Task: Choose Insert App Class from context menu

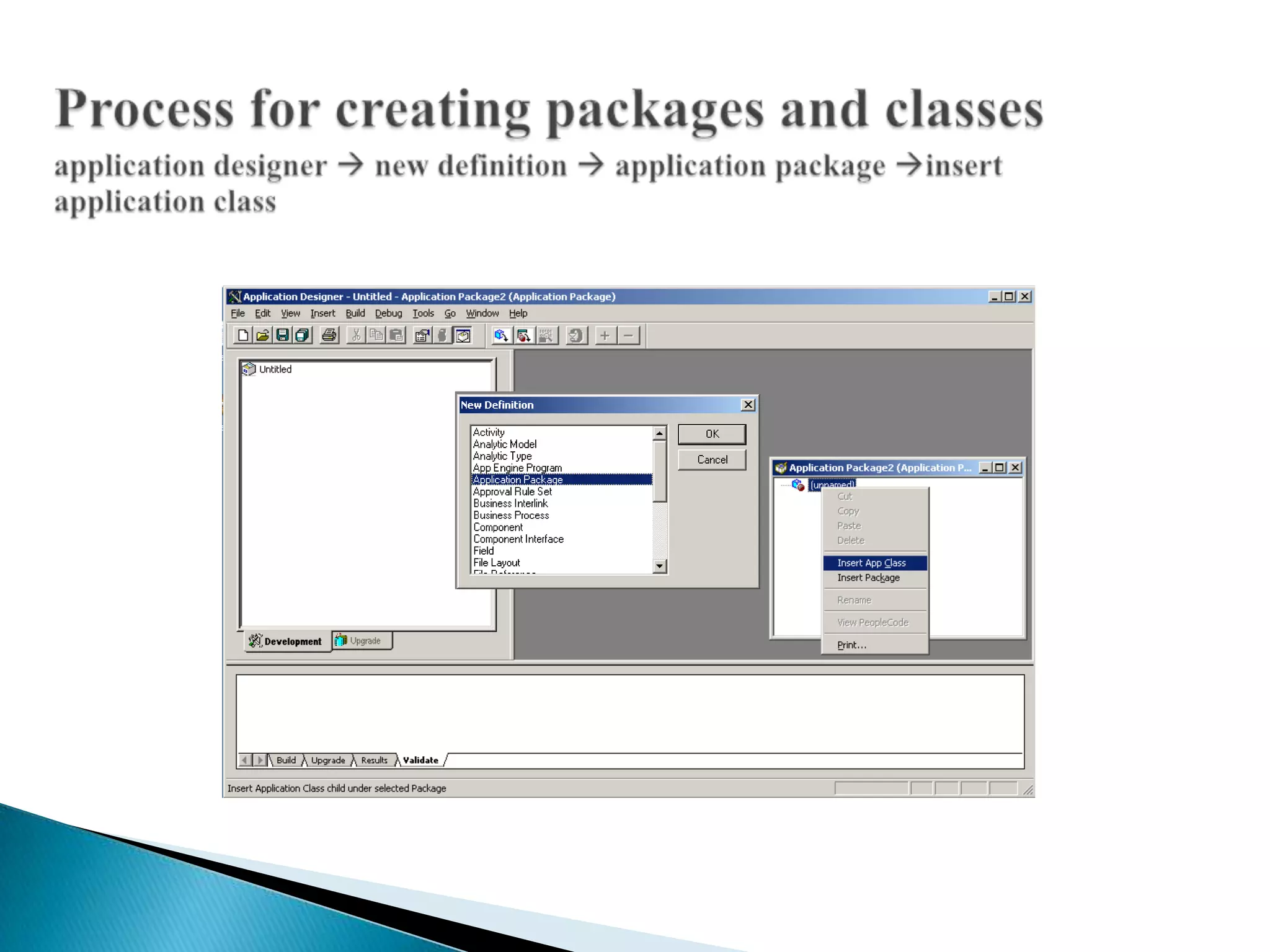Action: click(x=871, y=563)
